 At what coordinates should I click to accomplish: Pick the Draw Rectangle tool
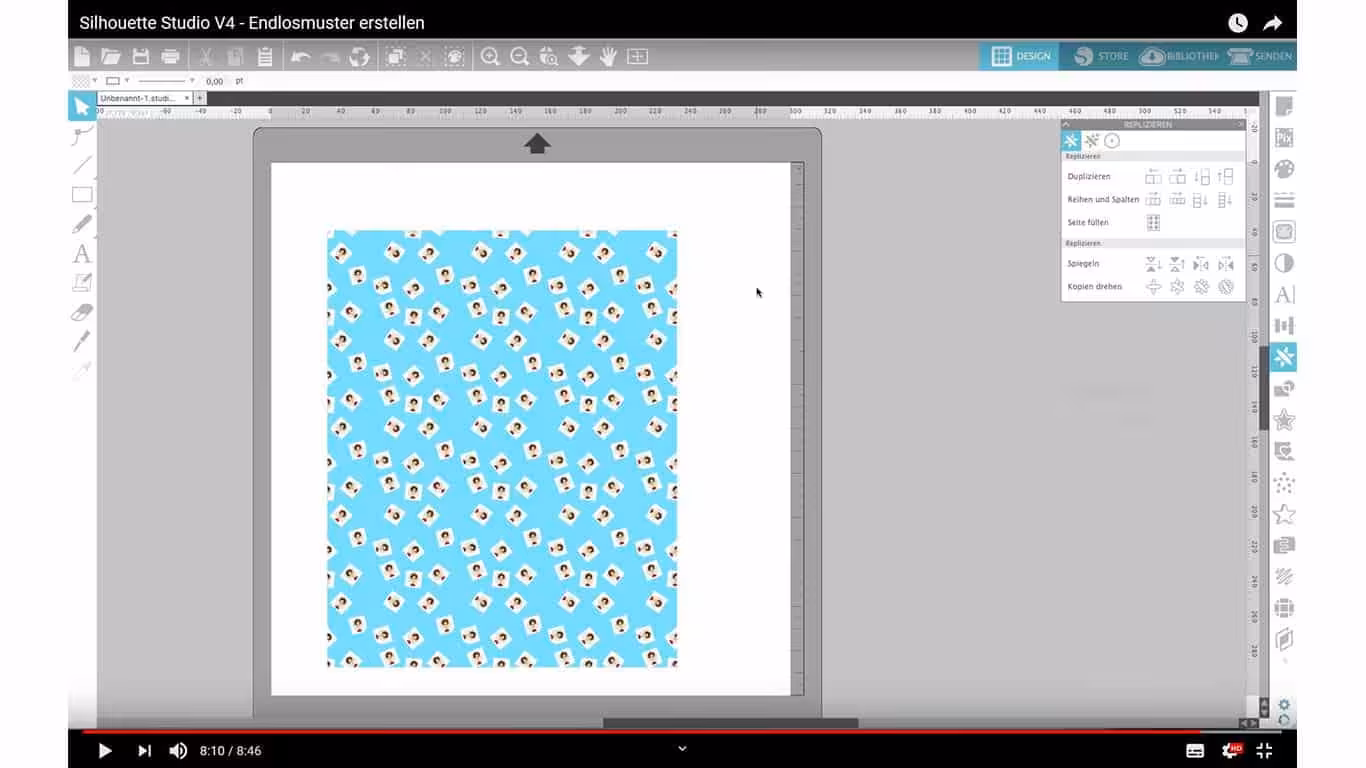click(82, 195)
